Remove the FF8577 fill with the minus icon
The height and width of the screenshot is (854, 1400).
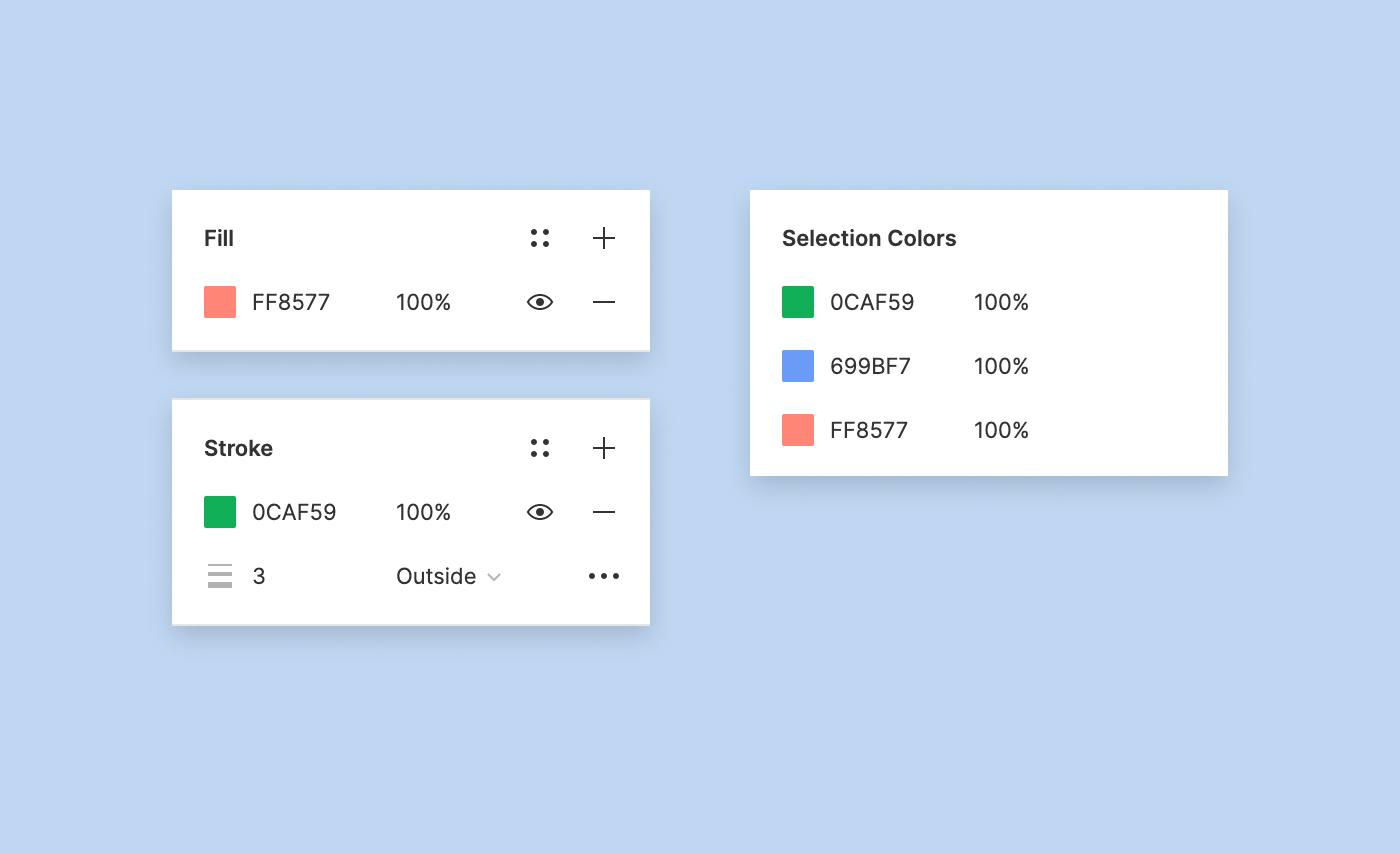click(604, 302)
